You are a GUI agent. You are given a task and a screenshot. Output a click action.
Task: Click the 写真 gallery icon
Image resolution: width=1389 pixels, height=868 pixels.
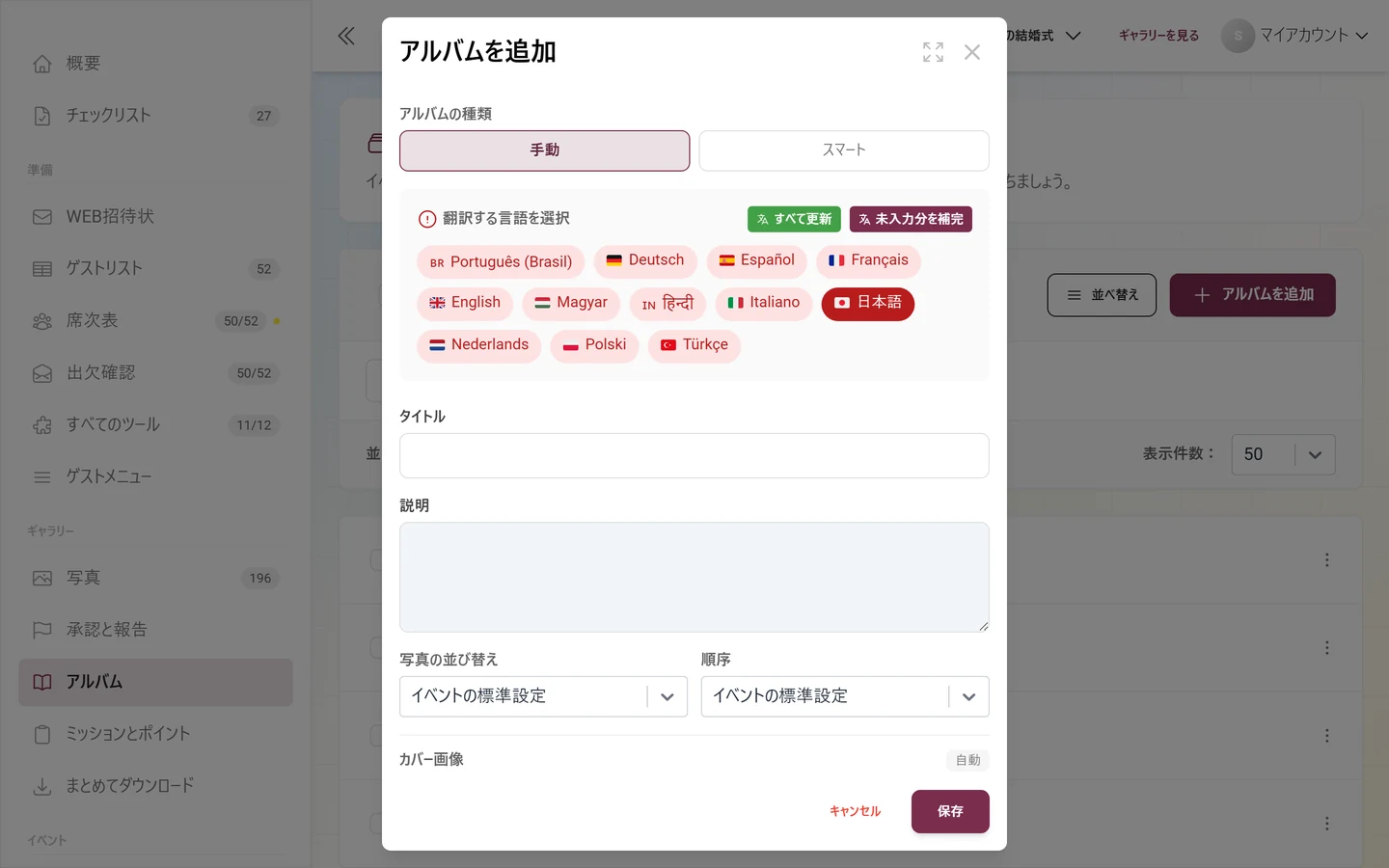click(42, 579)
